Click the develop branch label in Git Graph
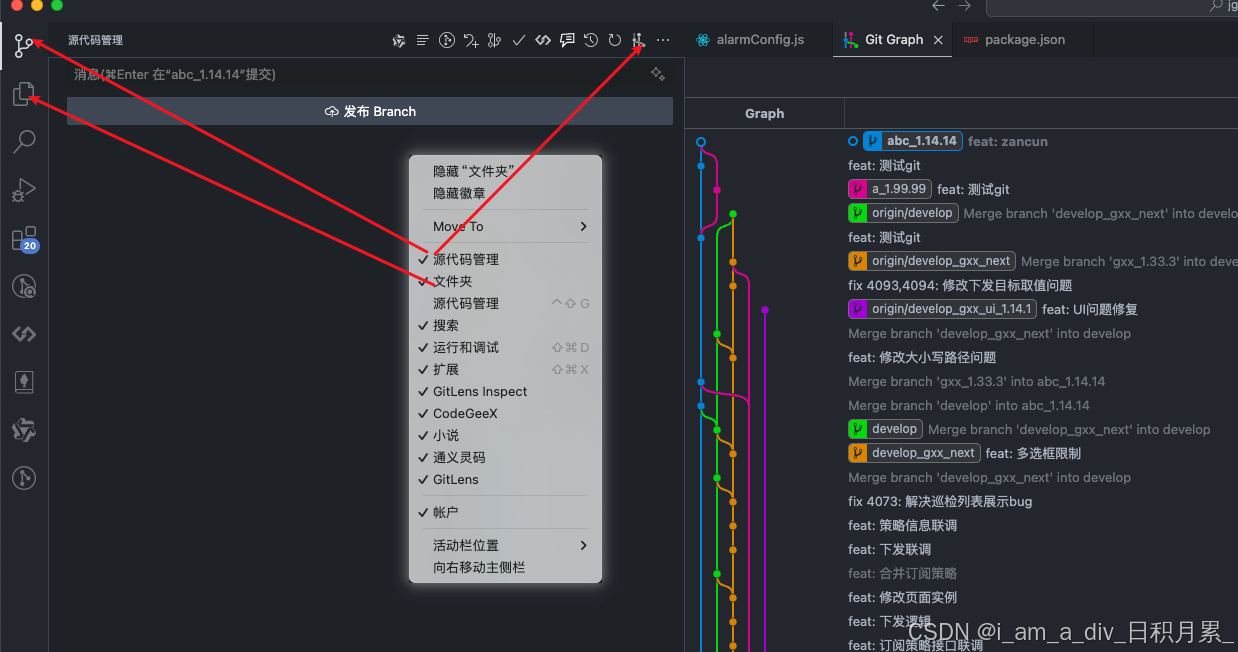The image size is (1238, 652). point(884,428)
